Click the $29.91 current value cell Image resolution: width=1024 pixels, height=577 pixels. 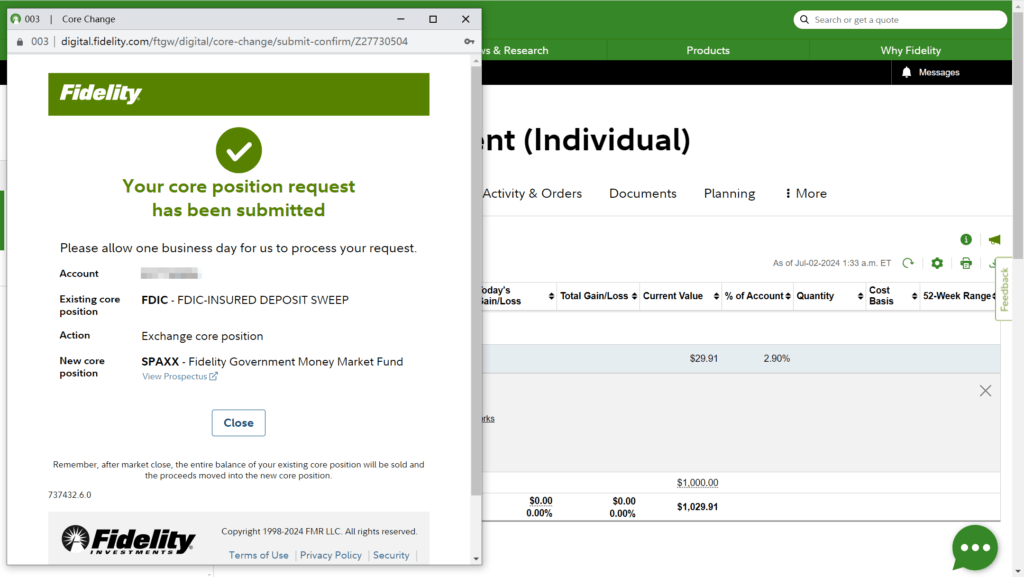(x=703, y=358)
